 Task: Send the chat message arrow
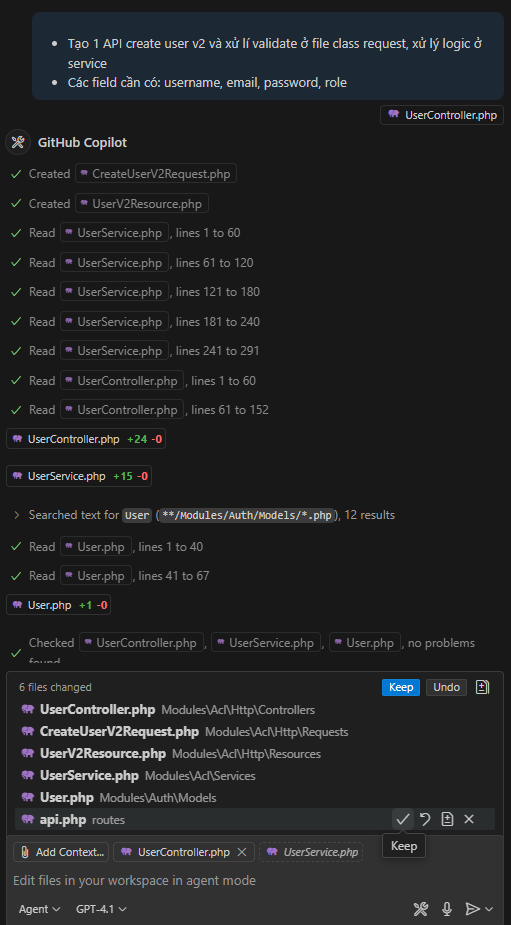click(x=473, y=908)
